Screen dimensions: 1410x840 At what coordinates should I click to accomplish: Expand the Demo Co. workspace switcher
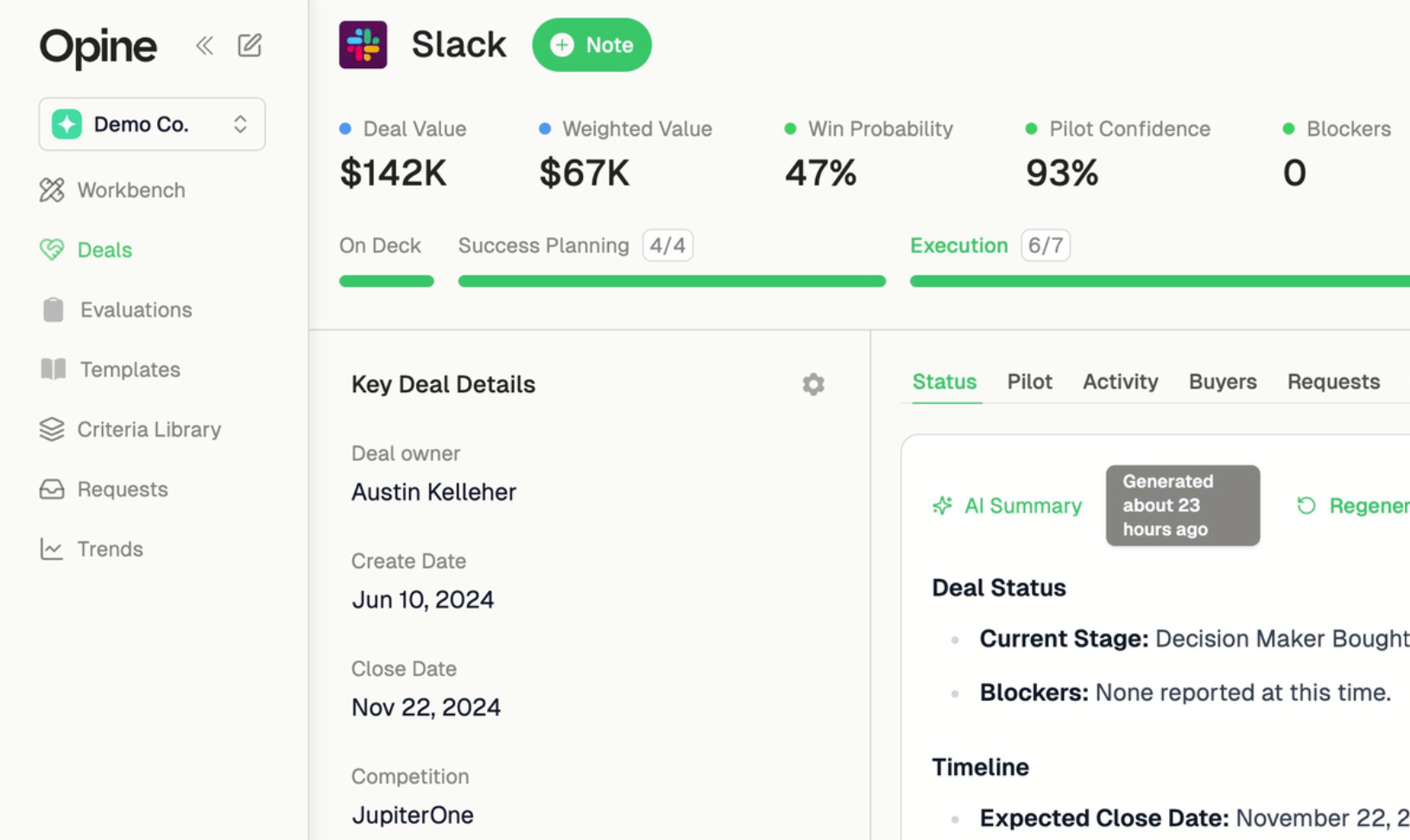[152, 124]
